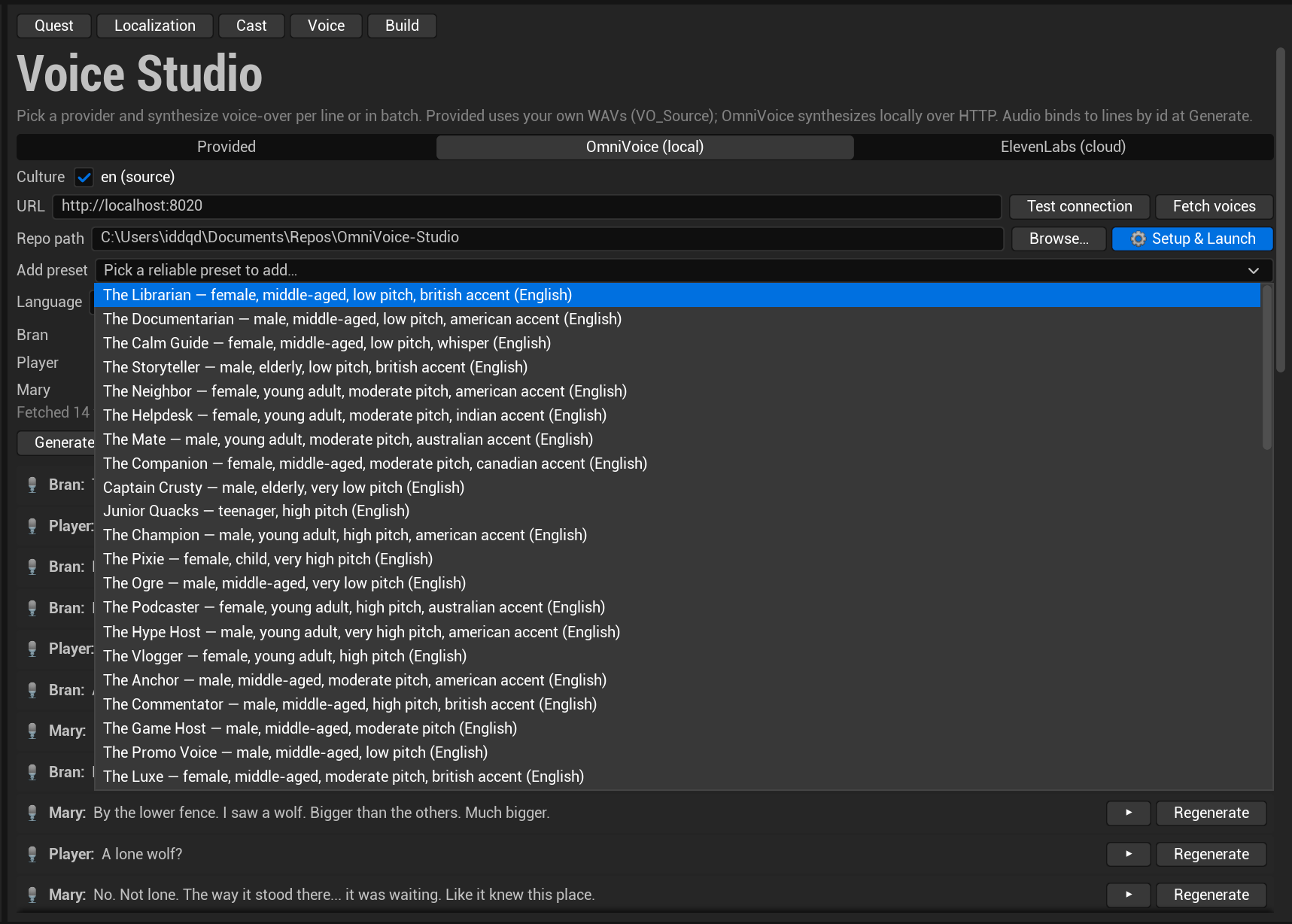Click gear icon in Setup & Launch button
Image resolution: width=1292 pixels, height=924 pixels.
pyautogui.click(x=1138, y=239)
